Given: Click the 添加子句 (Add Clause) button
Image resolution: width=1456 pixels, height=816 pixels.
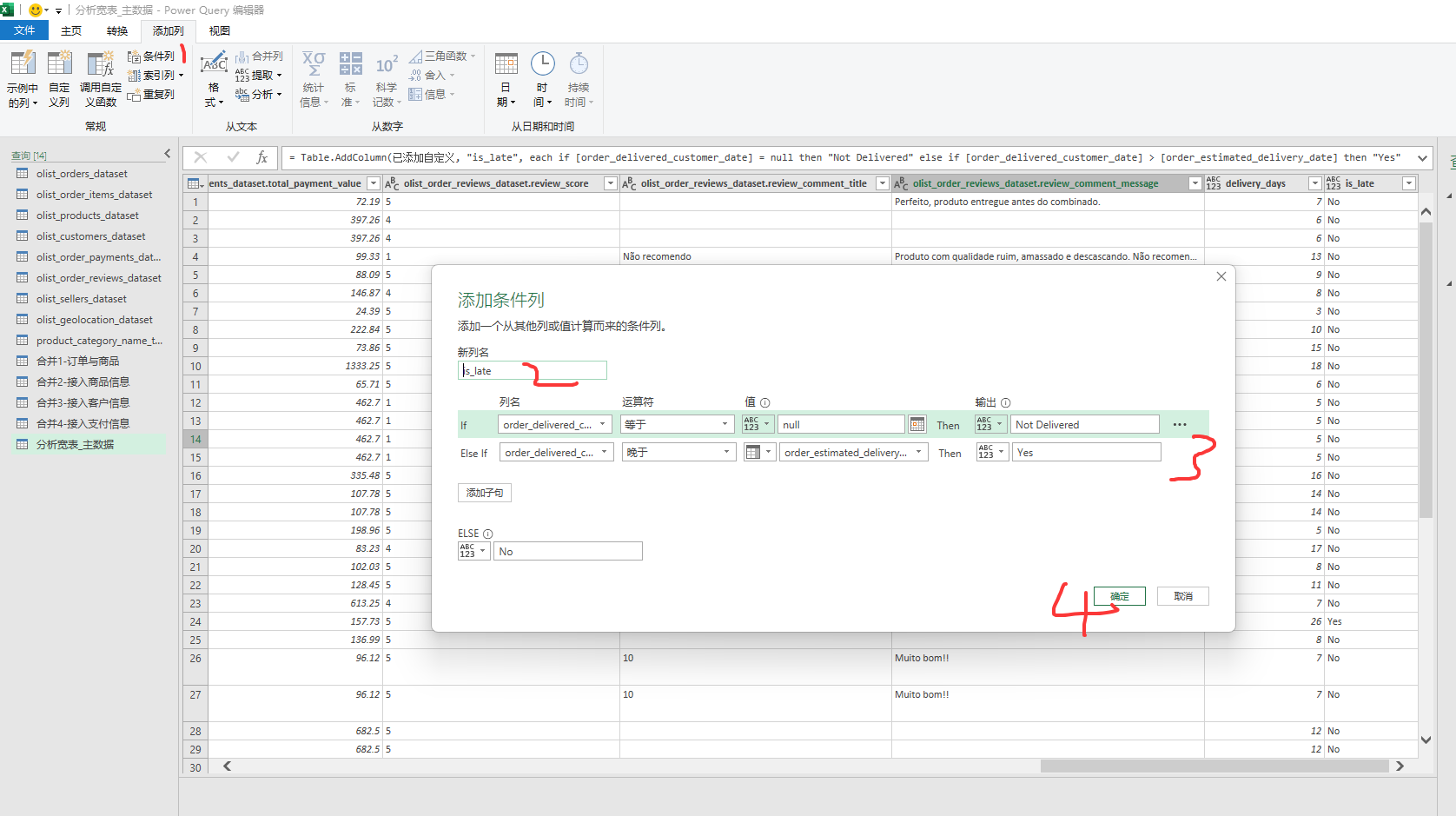Looking at the screenshot, I should point(485,493).
